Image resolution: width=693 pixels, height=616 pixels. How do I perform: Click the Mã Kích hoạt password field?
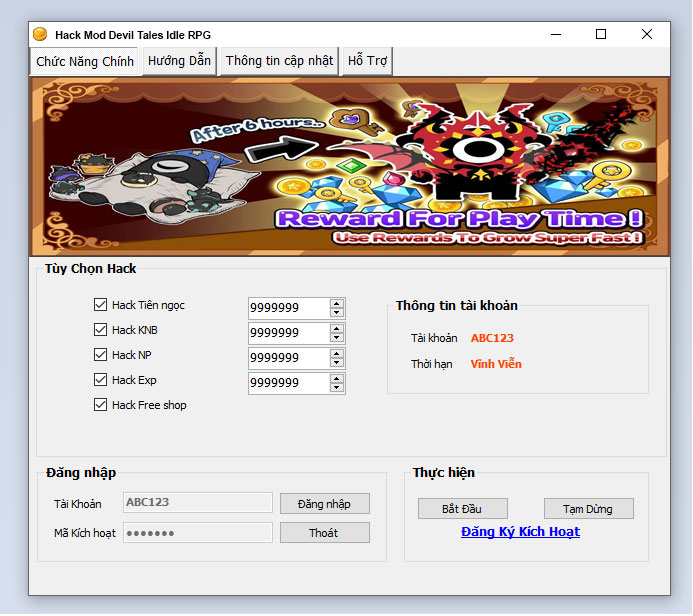(x=198, y=532)
